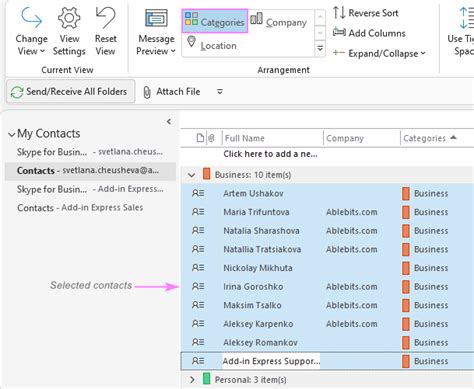This screenshot has width=474, height=389.
Task: Open the Change View dropdown
Action: click(x=31, y=32)
